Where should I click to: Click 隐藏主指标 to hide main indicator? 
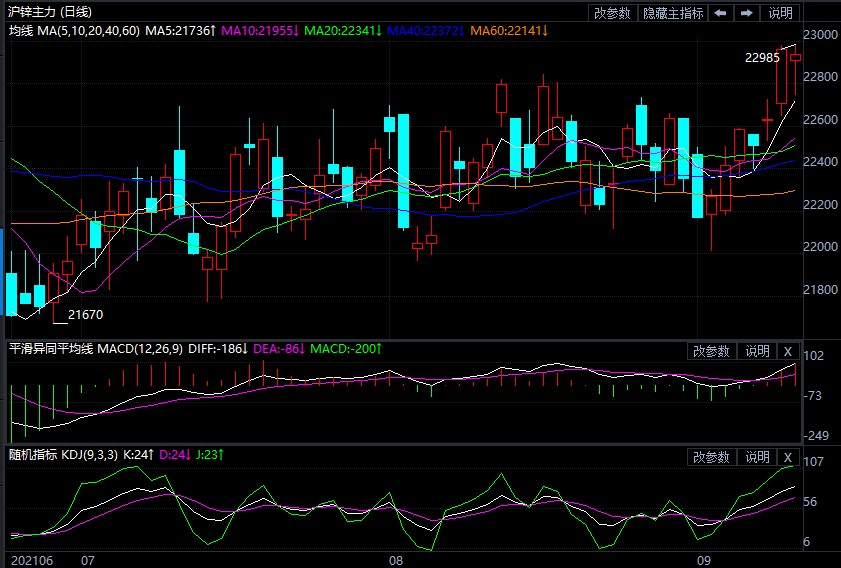pos(673,13)
